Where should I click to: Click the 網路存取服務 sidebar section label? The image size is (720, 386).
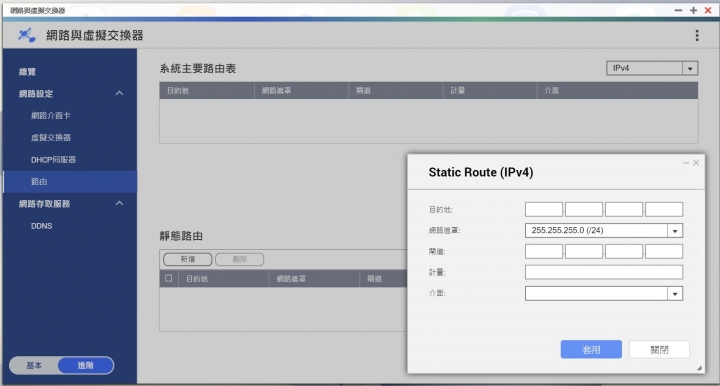(x=44, y=204)
